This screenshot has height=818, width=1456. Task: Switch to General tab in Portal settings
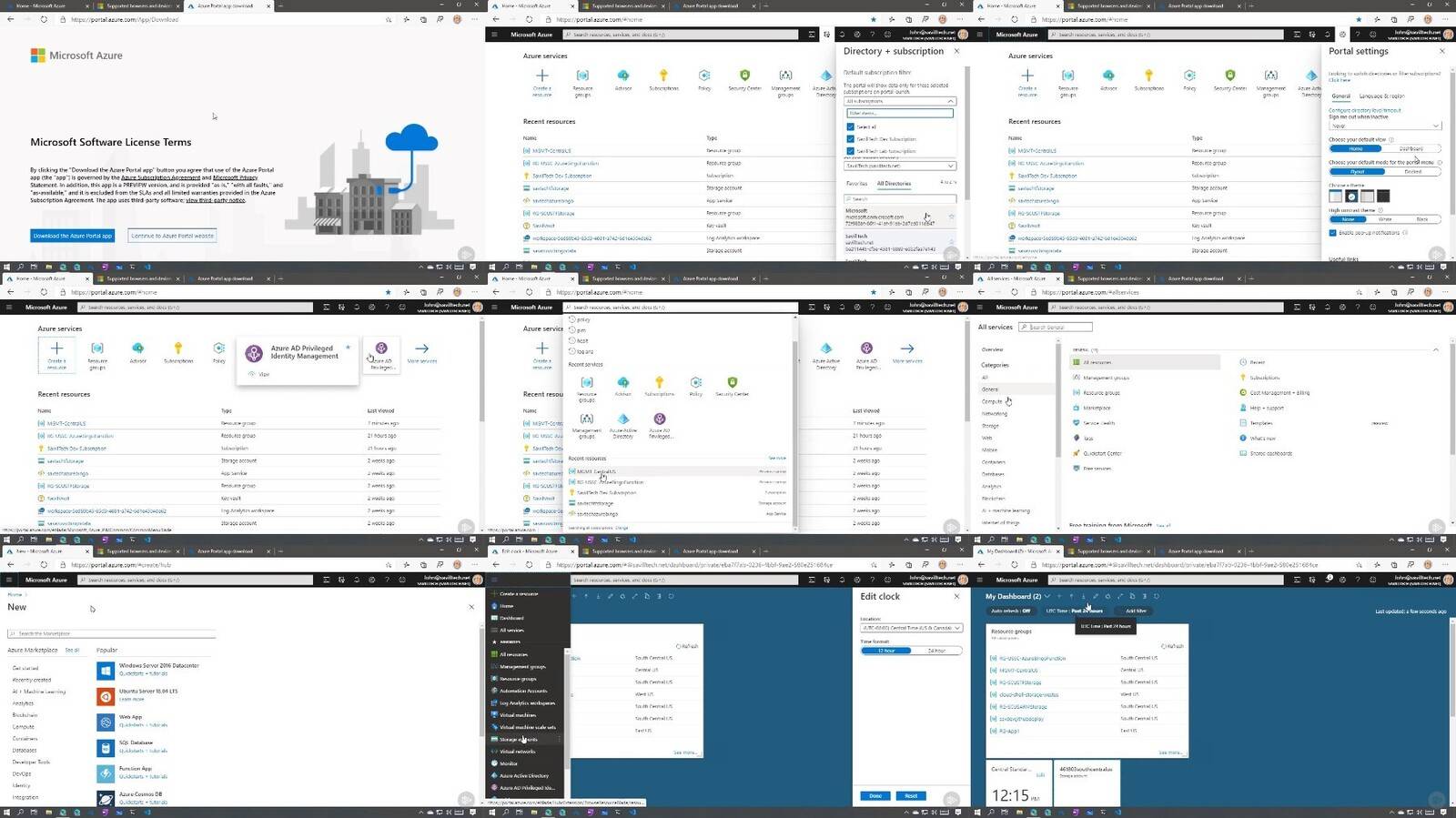1341,96
